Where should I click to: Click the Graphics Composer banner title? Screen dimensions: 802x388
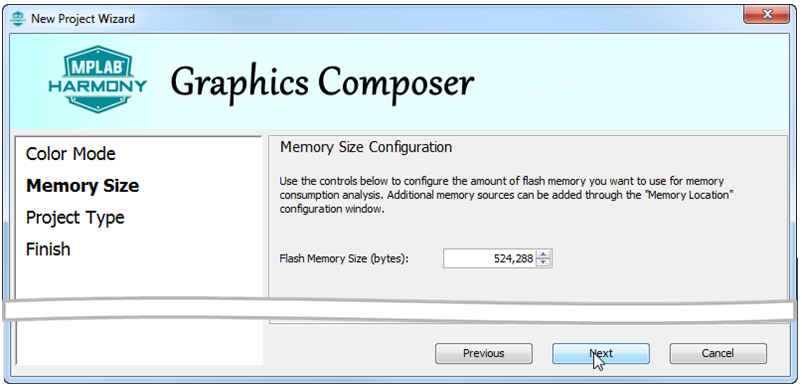(322, 83)
